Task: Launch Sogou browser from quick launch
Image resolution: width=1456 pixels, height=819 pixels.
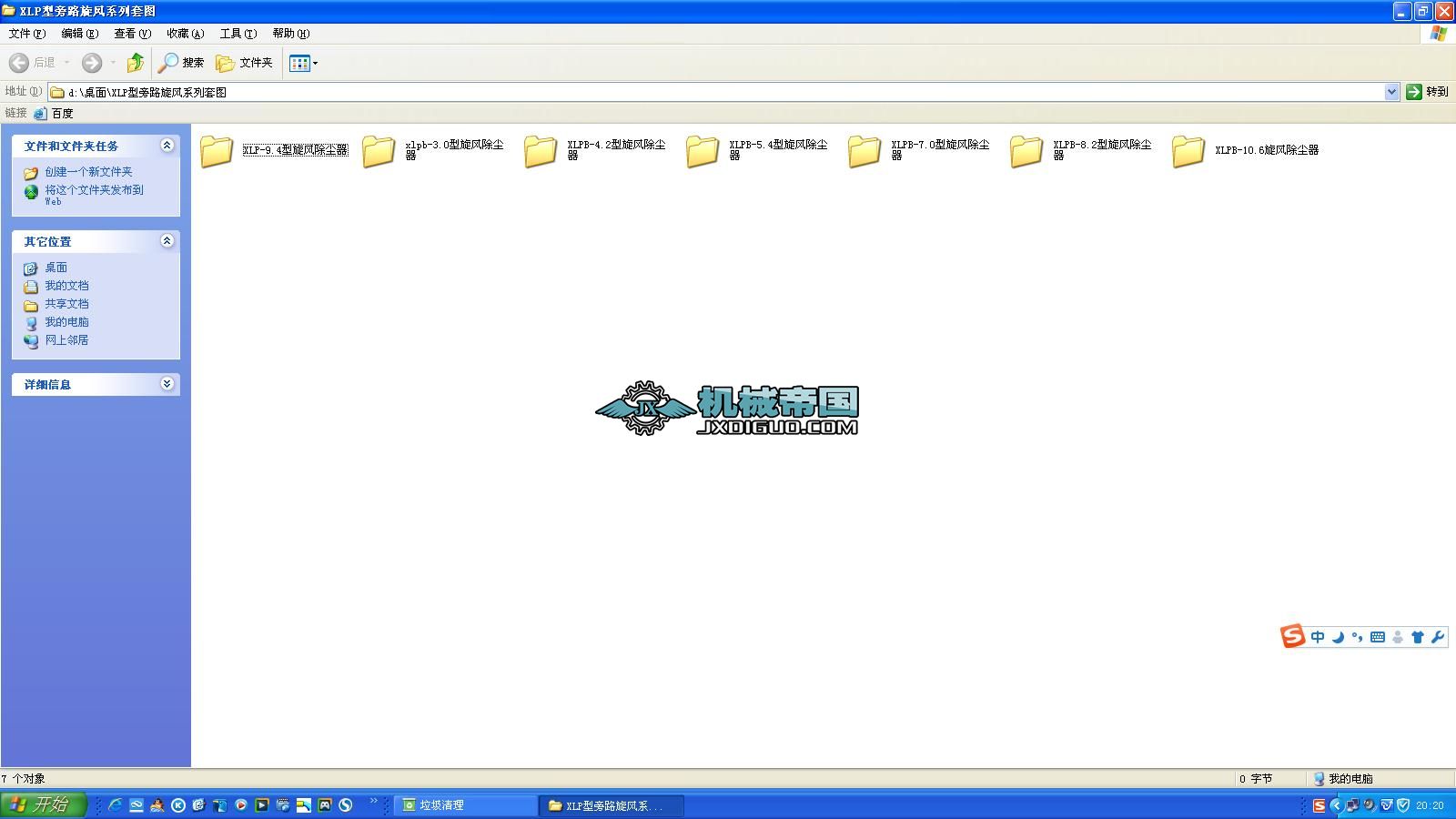Action: point(346,805)
